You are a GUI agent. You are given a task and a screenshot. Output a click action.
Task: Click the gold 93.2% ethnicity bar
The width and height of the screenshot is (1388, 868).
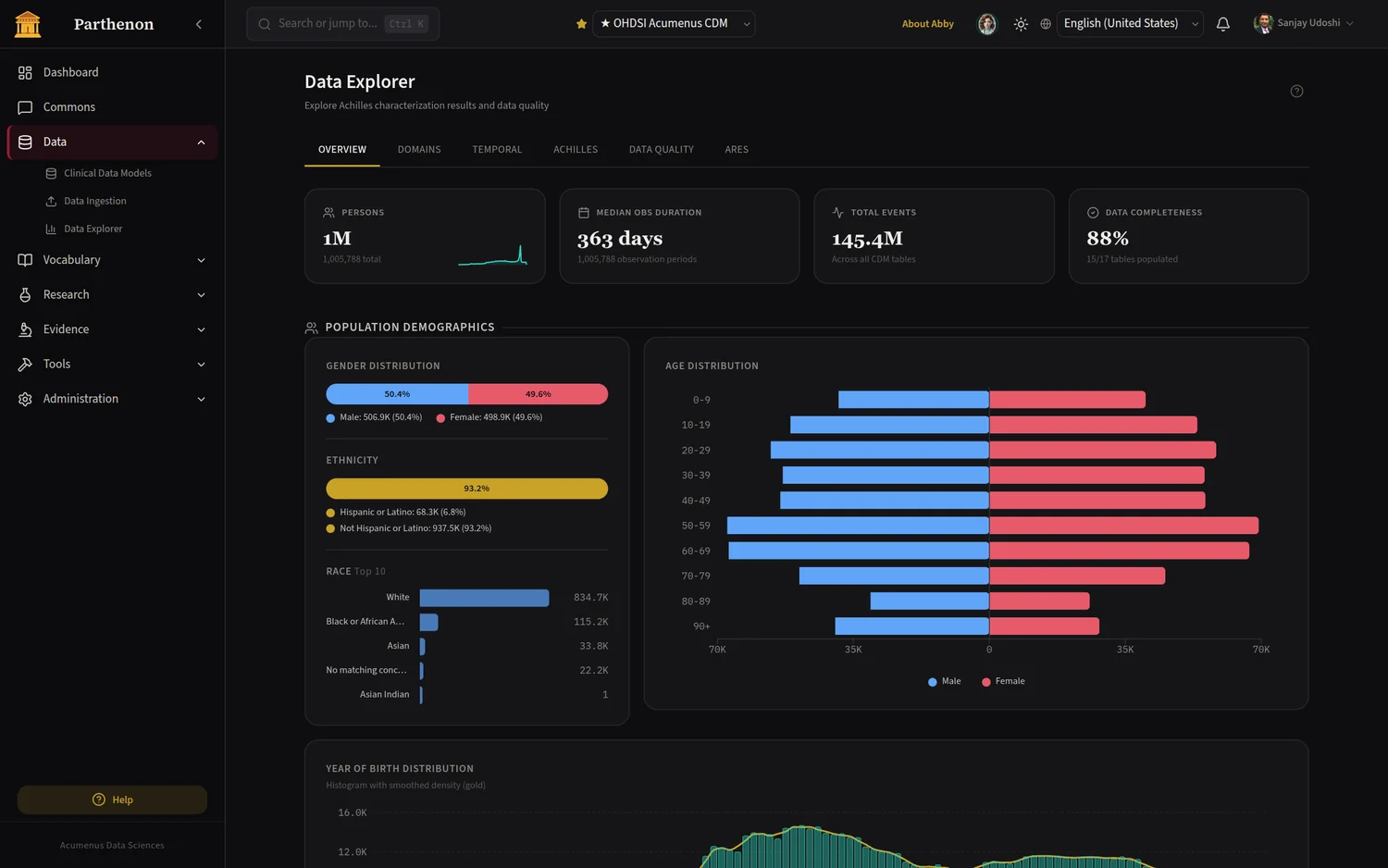(x=467, y=489)
